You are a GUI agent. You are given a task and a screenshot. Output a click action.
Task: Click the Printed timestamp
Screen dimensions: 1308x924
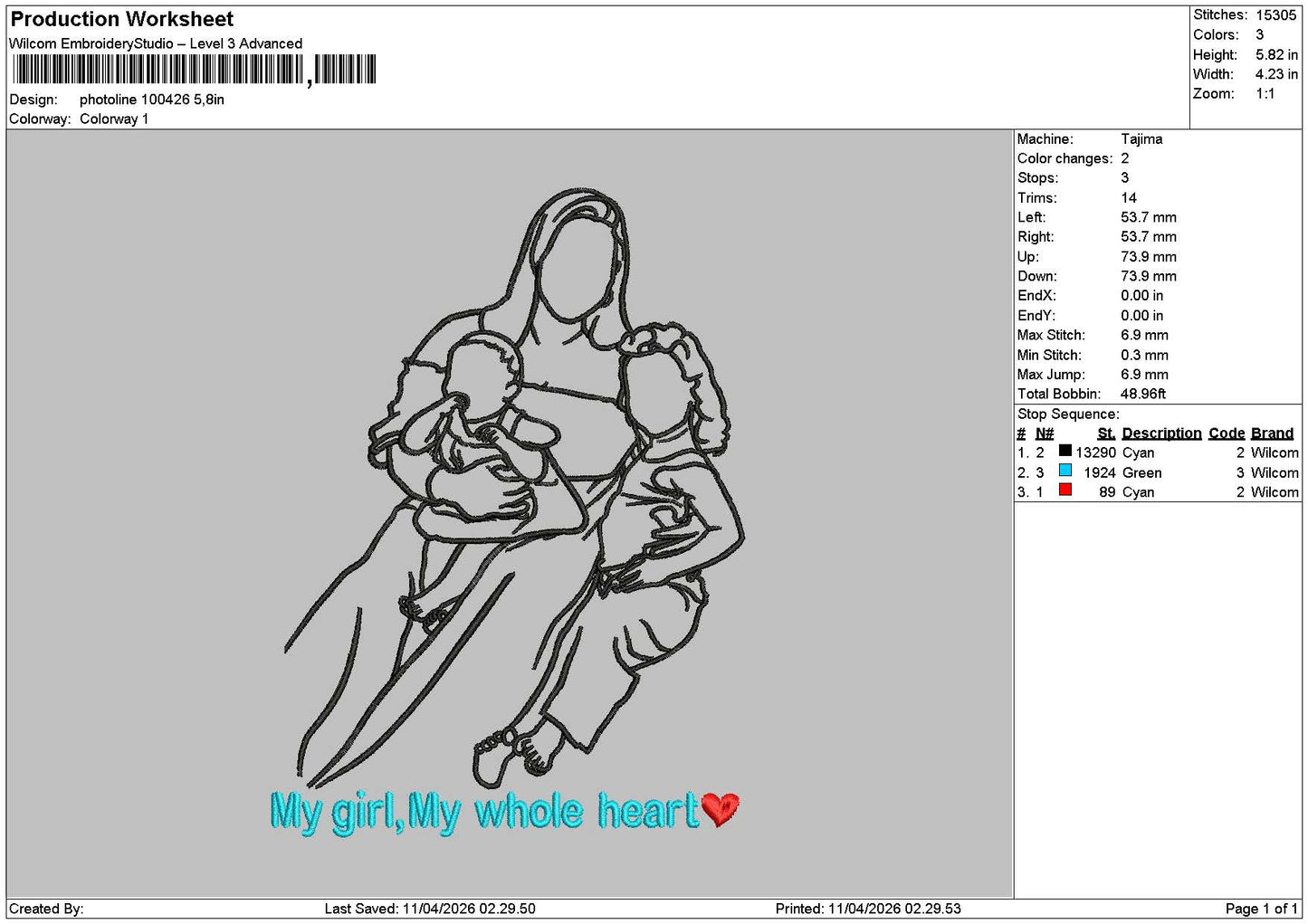coord(868,909)
